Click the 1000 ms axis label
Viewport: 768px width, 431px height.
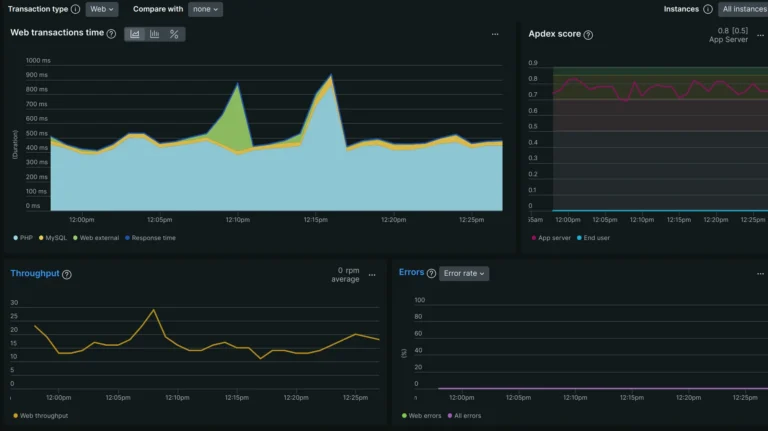click(38, 60)
